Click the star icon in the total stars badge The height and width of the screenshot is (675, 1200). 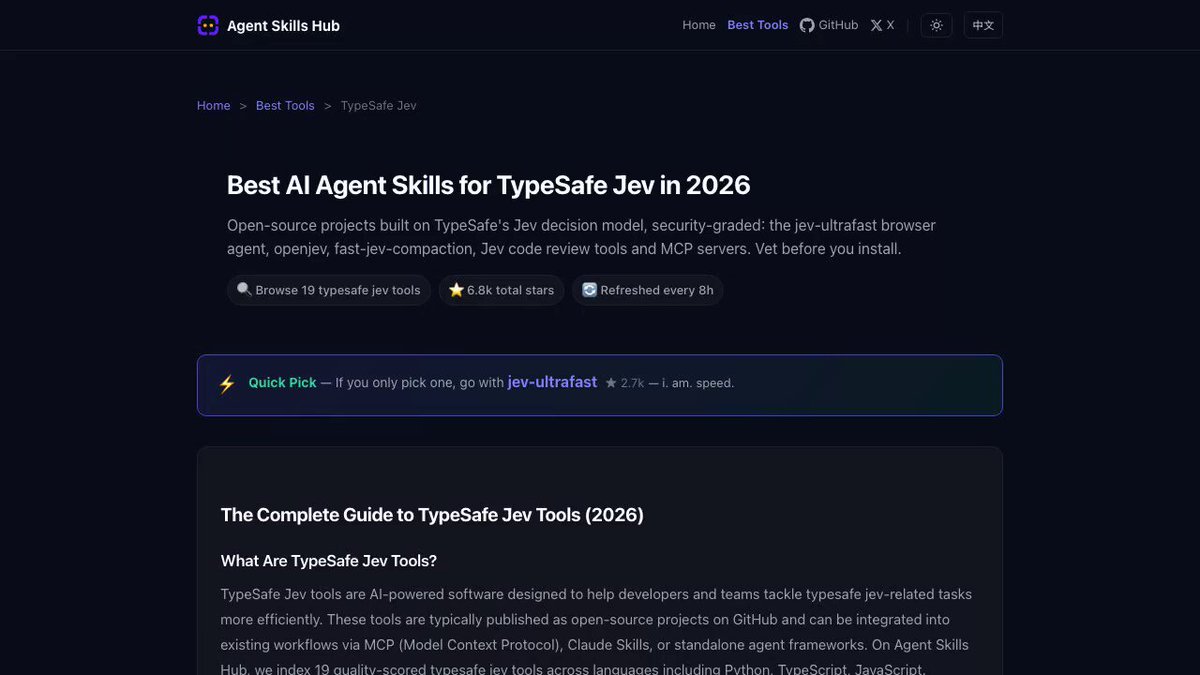456,290
